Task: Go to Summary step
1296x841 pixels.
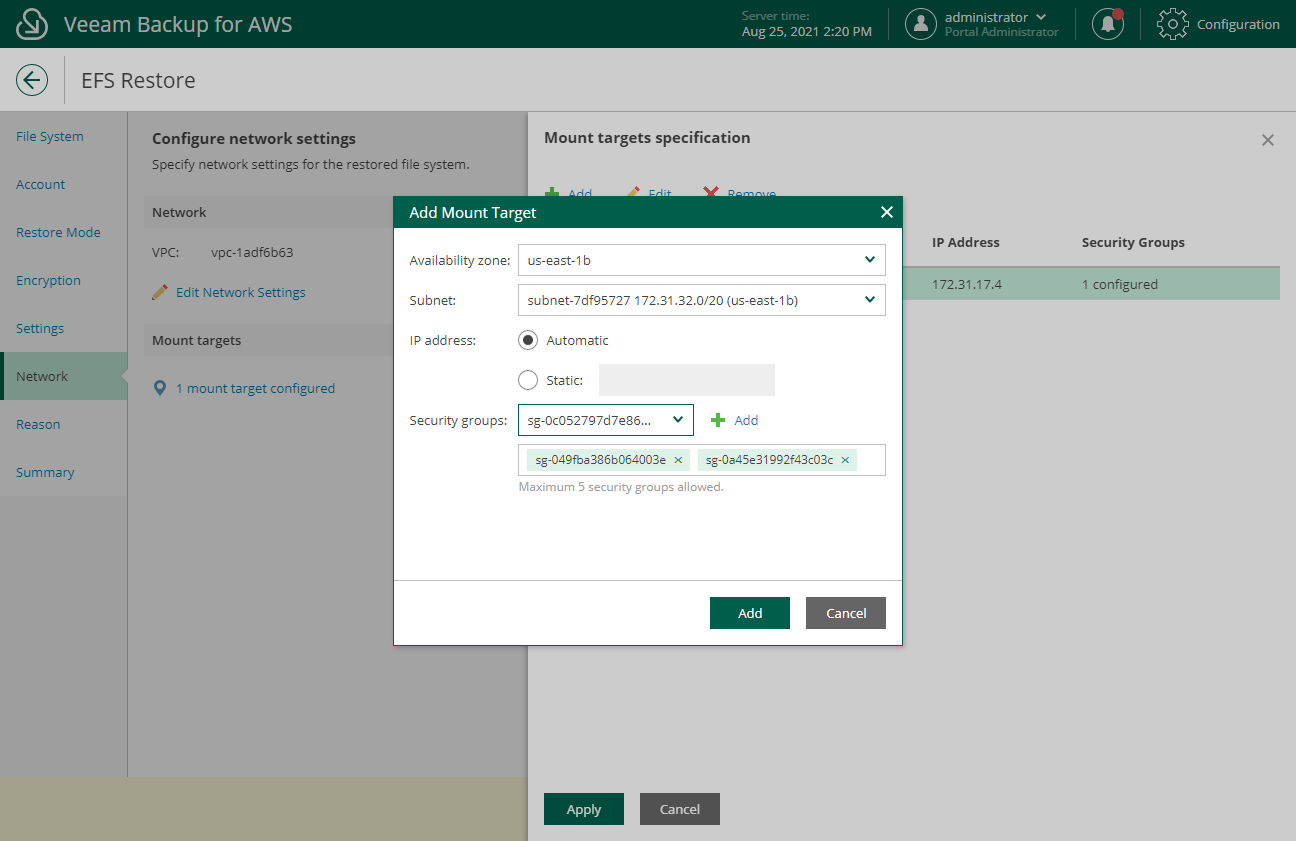Action: pos(45,472)
